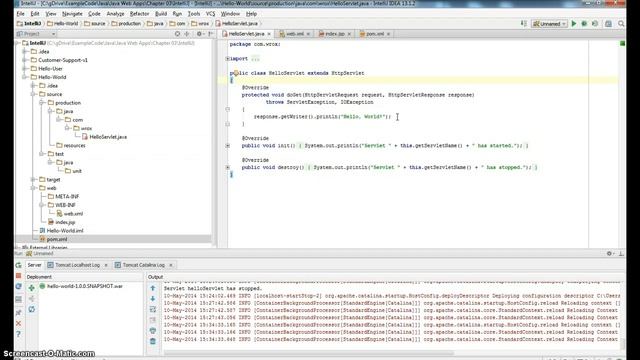The height and width of the screenshot is (360, 640).
Task: Click the Run with Coverage icon
Action: click(x=595, y=24)
